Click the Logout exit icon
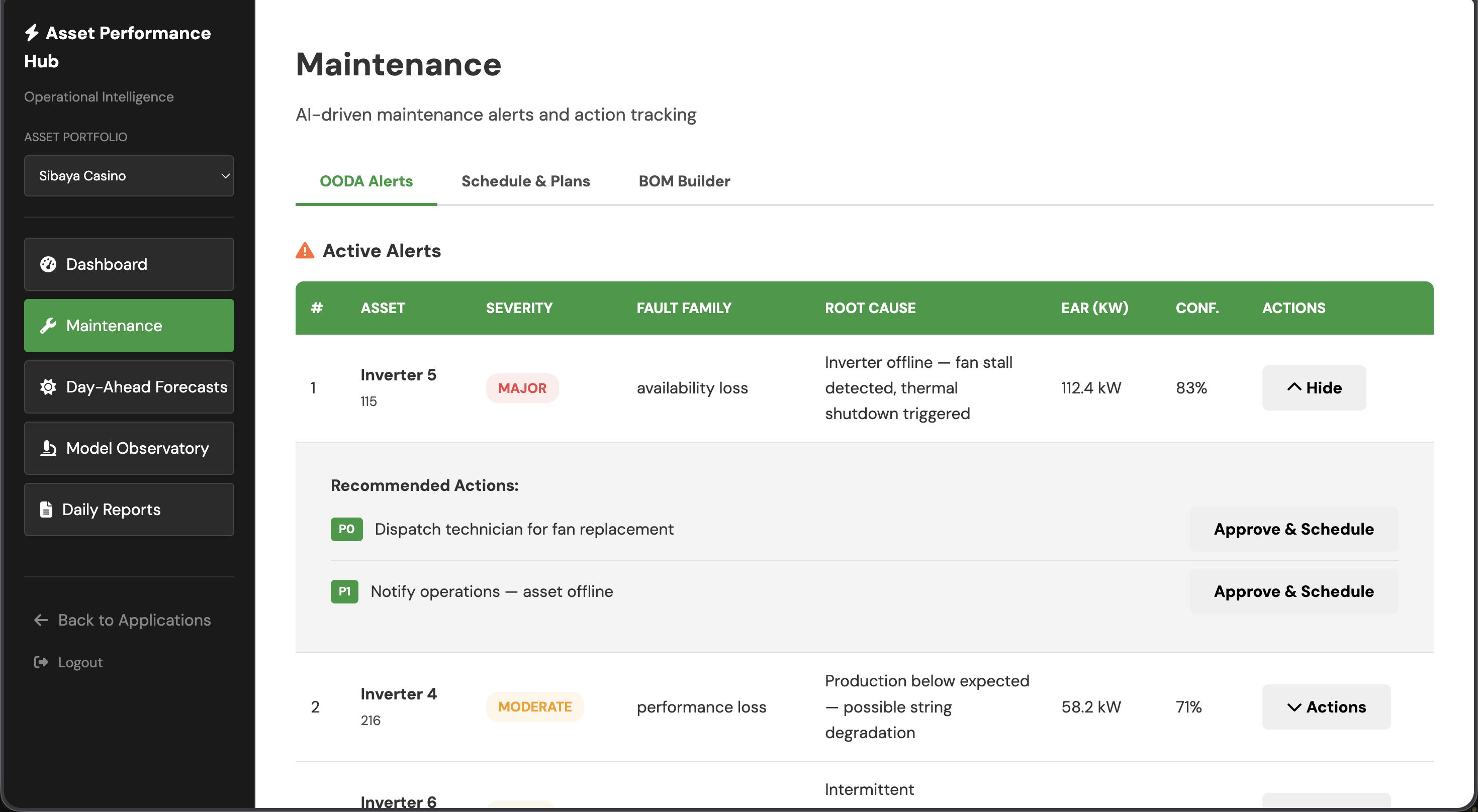The height and width of the screenshot is (812, 1478). click(41, 662)
